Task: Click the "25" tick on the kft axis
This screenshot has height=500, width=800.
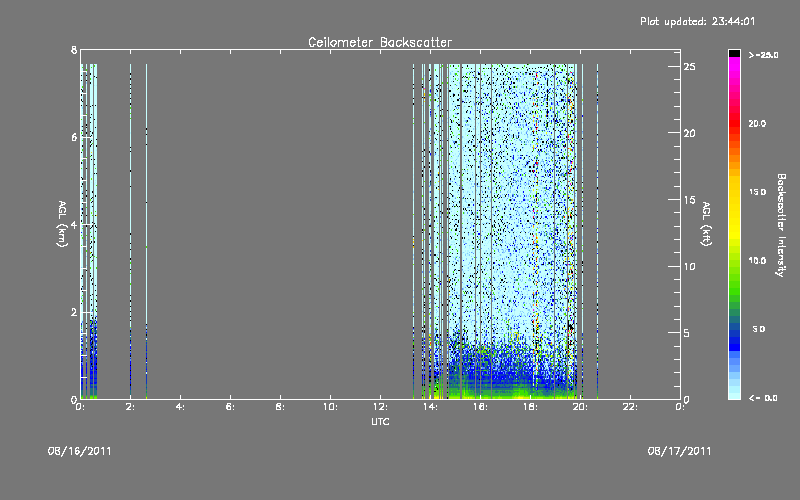Action: click(689, 67)
